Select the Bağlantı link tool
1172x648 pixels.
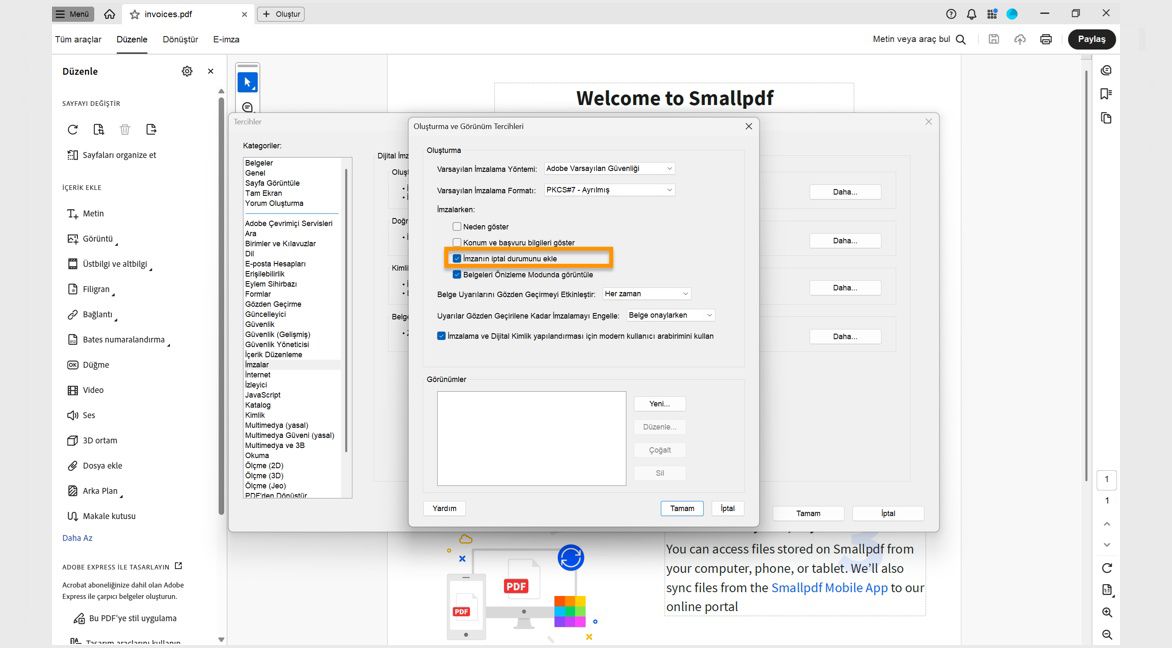point(90,315)
